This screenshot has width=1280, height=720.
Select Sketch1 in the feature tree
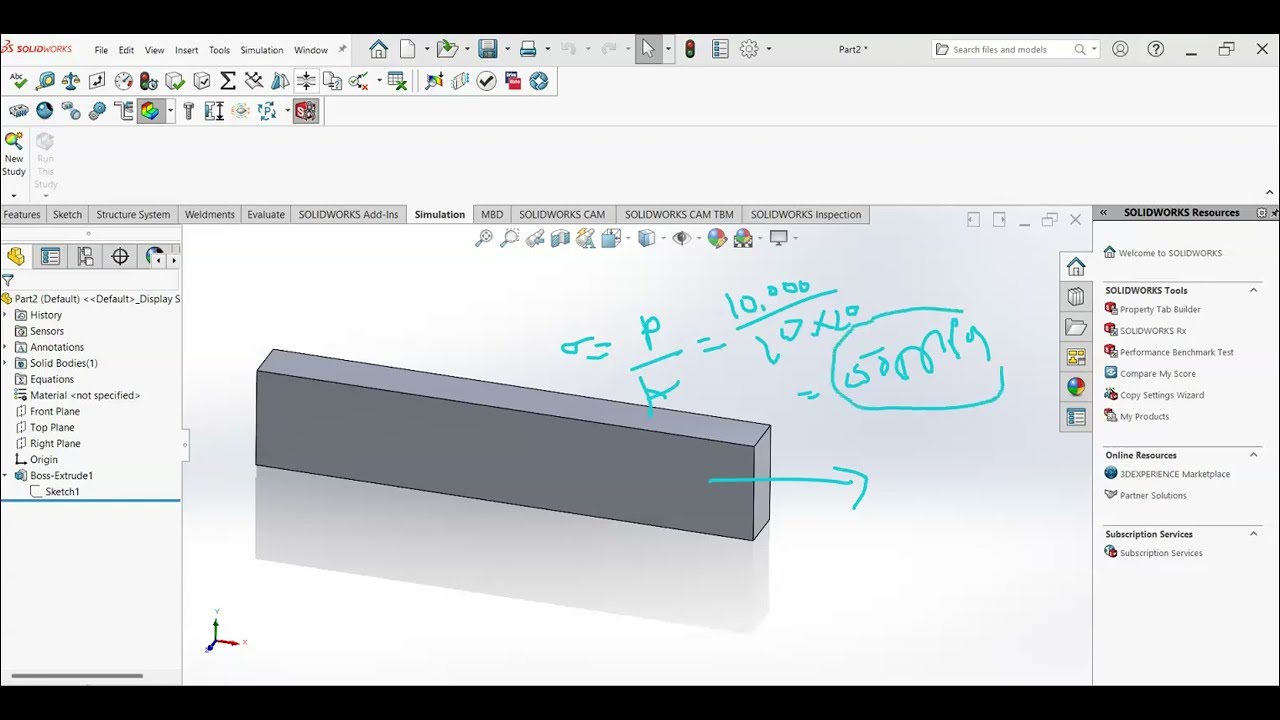62,491
